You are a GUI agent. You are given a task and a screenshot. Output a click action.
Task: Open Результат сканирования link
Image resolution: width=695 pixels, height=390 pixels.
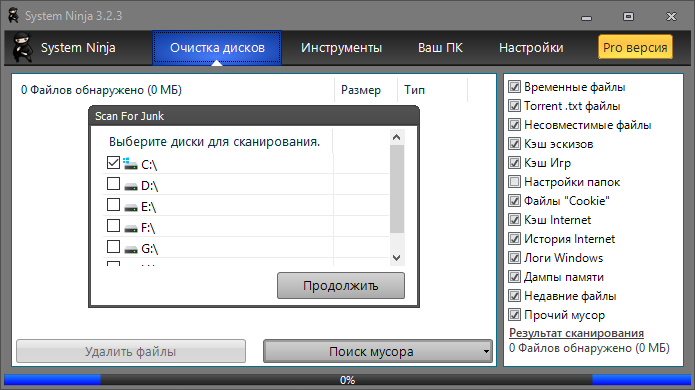[576, 333]
